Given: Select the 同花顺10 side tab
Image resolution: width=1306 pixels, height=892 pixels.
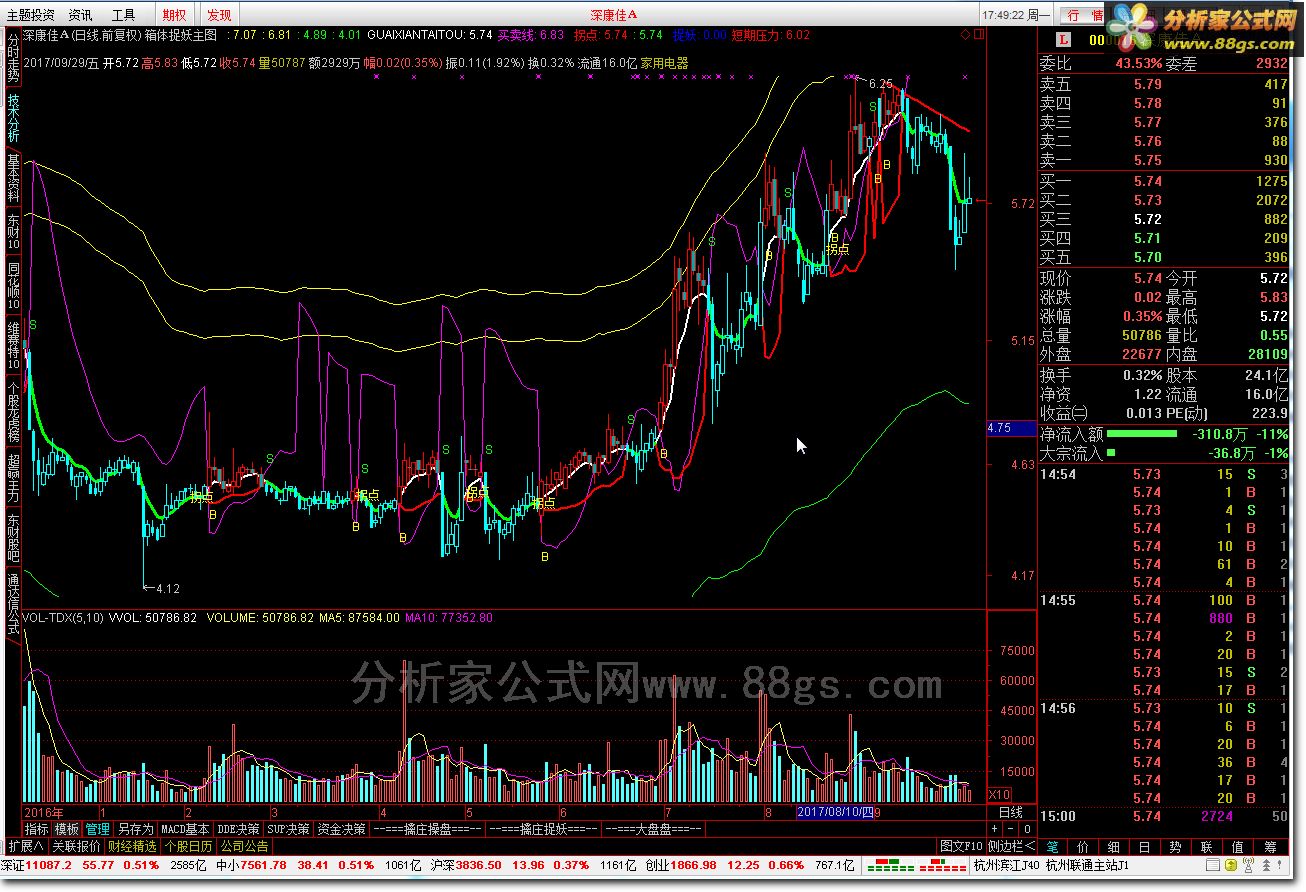Looking at the screenshot, I should point(13,285).
